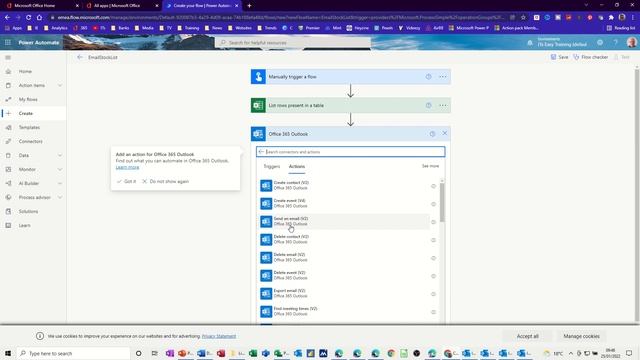The width and height of the screenshot is (640, 360).
Task: Expand the AI Builder sidebar group
Action: point(60,183)
